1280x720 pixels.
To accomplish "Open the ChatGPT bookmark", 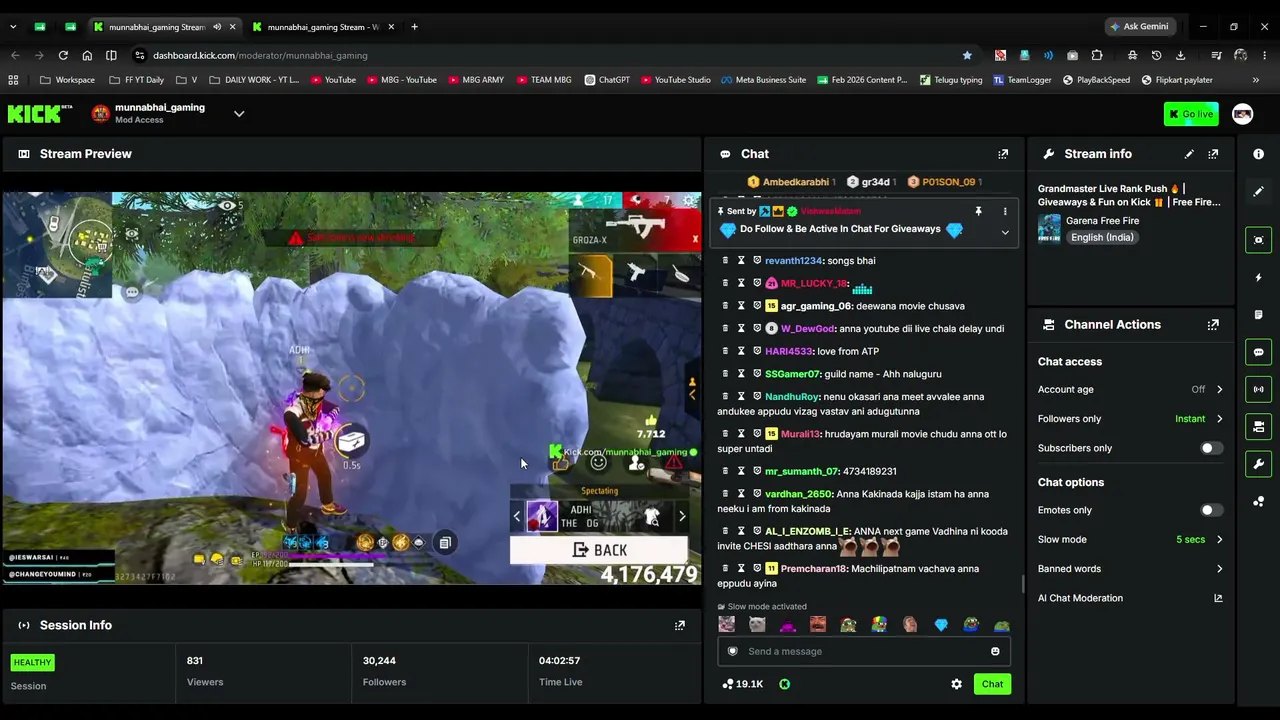I will 607,80.
